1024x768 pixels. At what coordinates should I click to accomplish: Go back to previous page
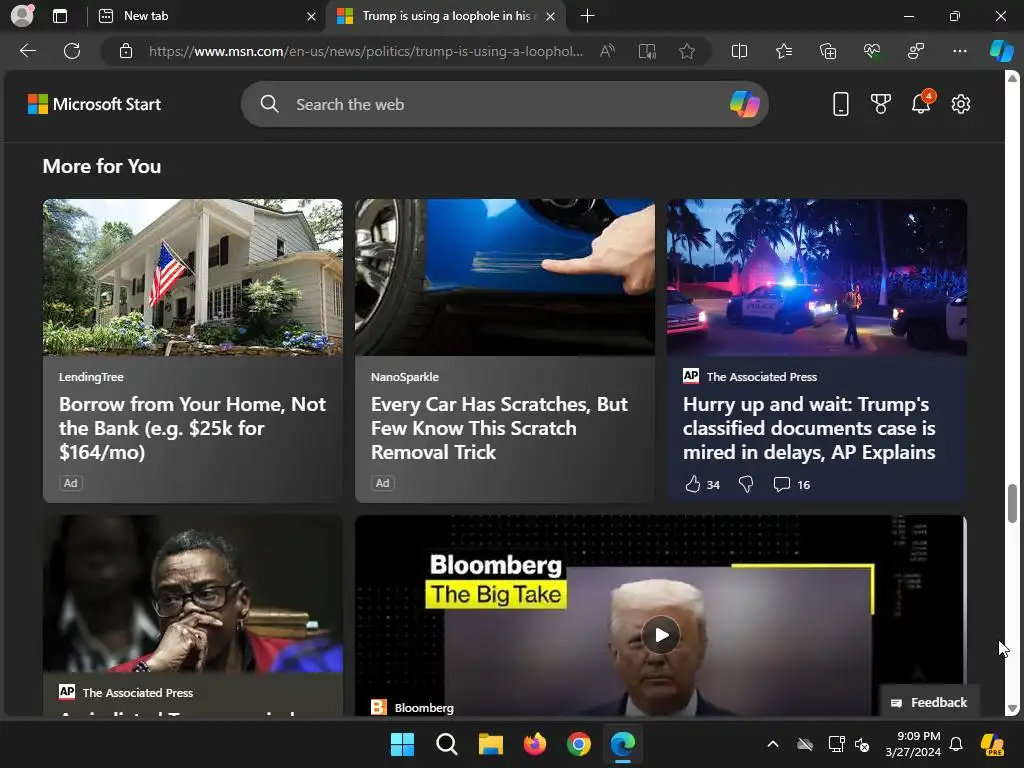[27, 51]
